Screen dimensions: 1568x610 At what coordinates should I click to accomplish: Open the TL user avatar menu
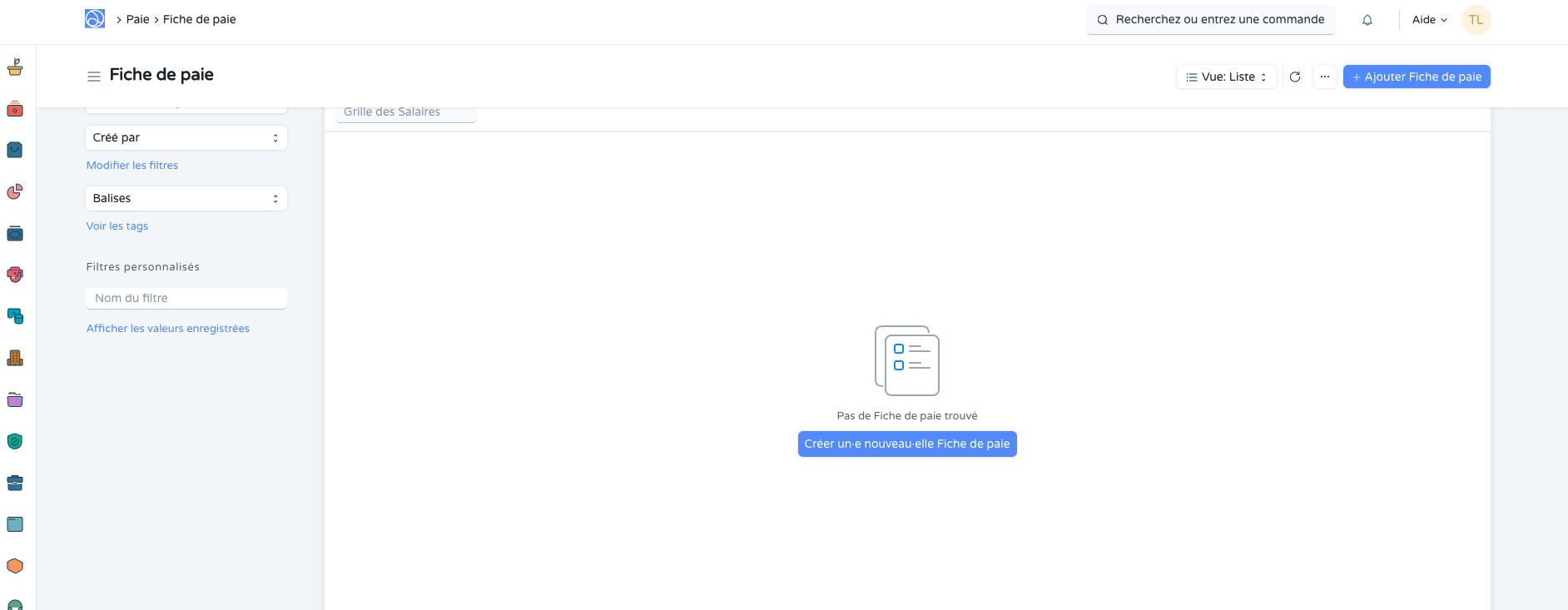1476,20
